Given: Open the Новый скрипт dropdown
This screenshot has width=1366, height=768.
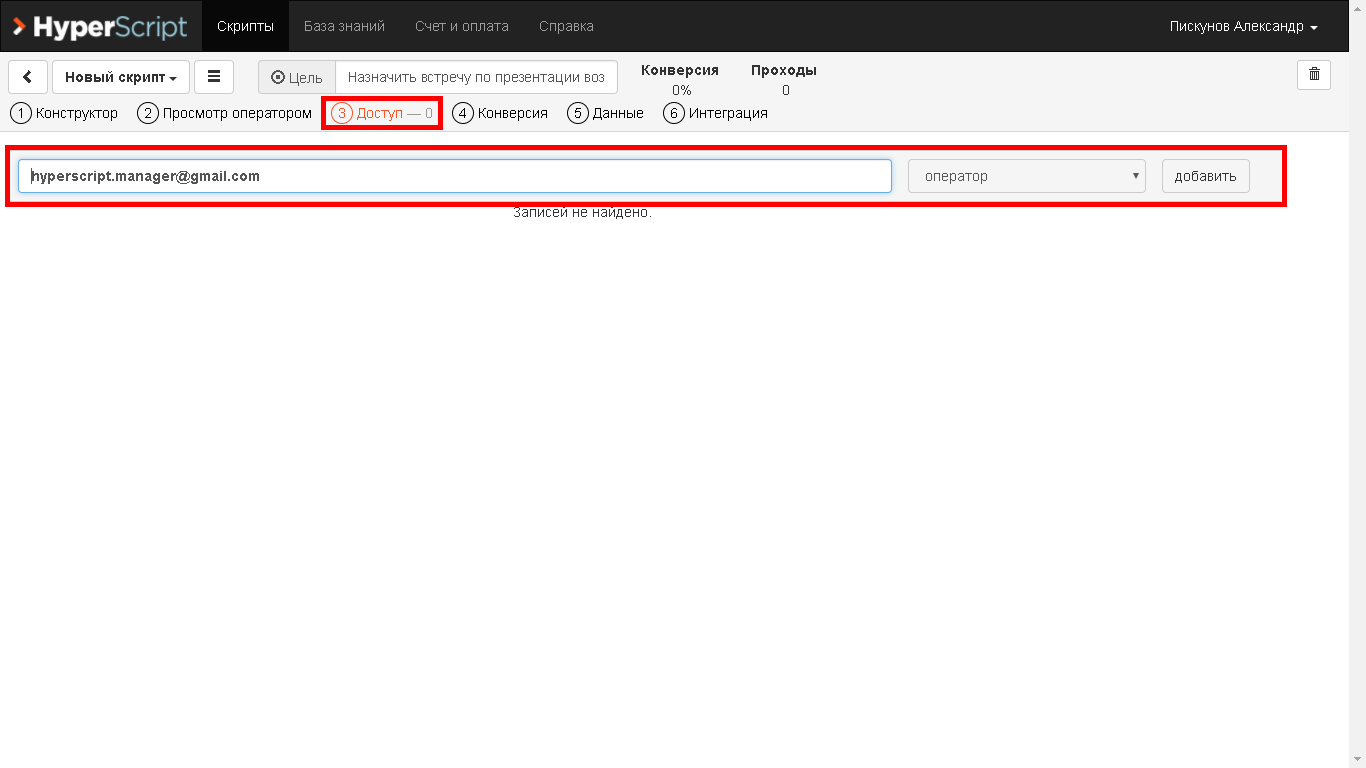Looking at the screenshot, I should pyautogui.click(x=121, y=77).
